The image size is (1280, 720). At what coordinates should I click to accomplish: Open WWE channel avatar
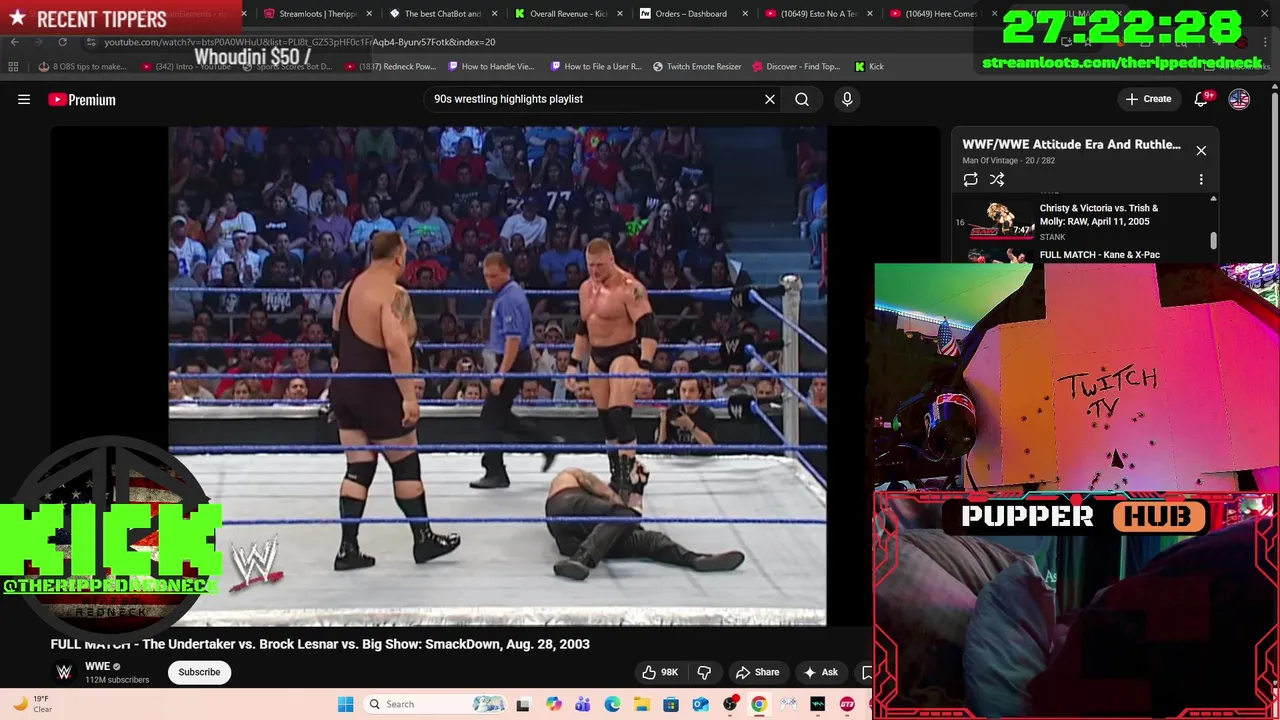[64, 672]
